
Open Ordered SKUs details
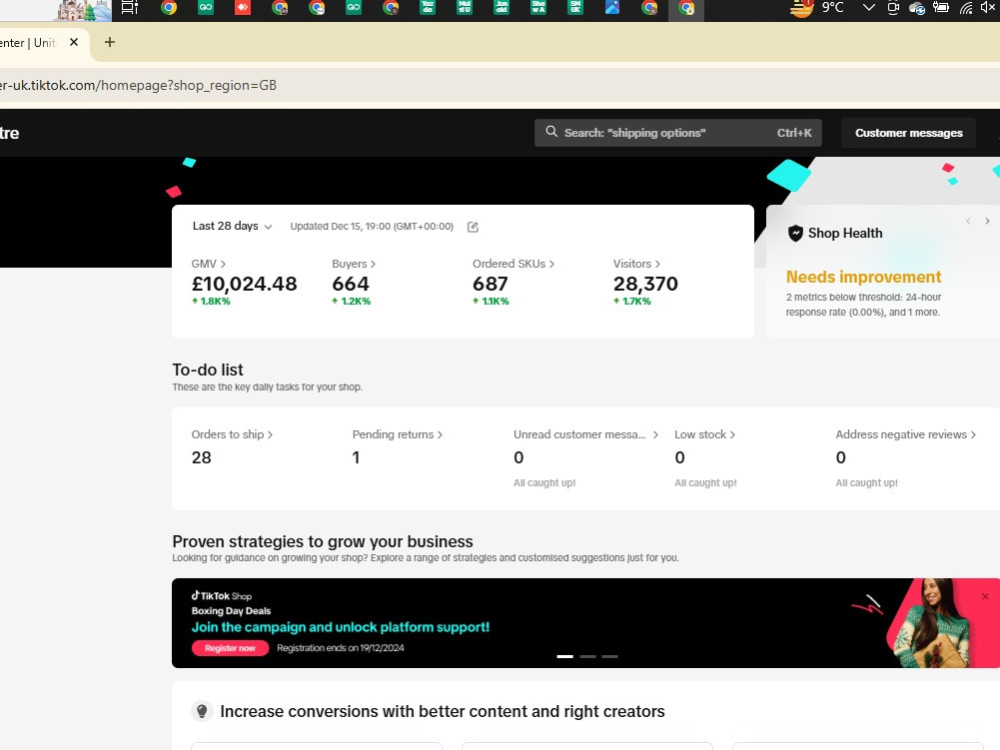[x=513, y=264]
